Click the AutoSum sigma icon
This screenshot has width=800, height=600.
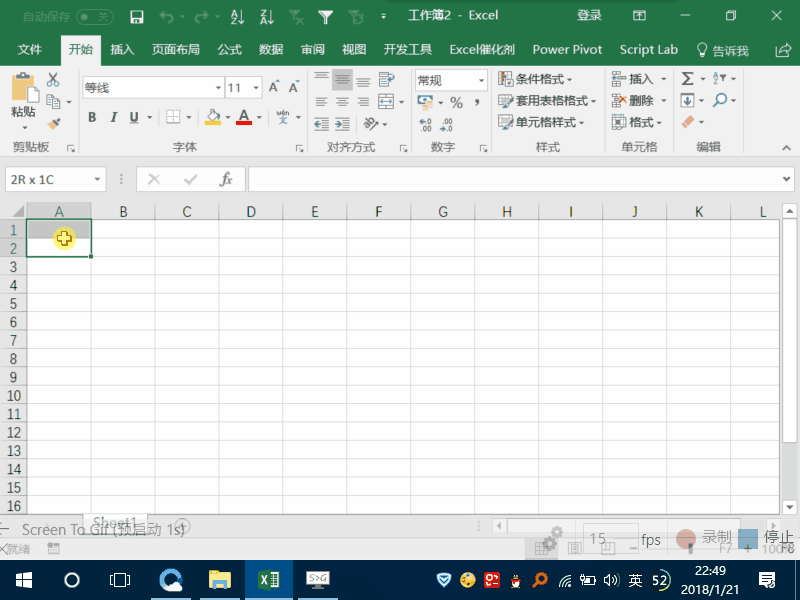687,79
